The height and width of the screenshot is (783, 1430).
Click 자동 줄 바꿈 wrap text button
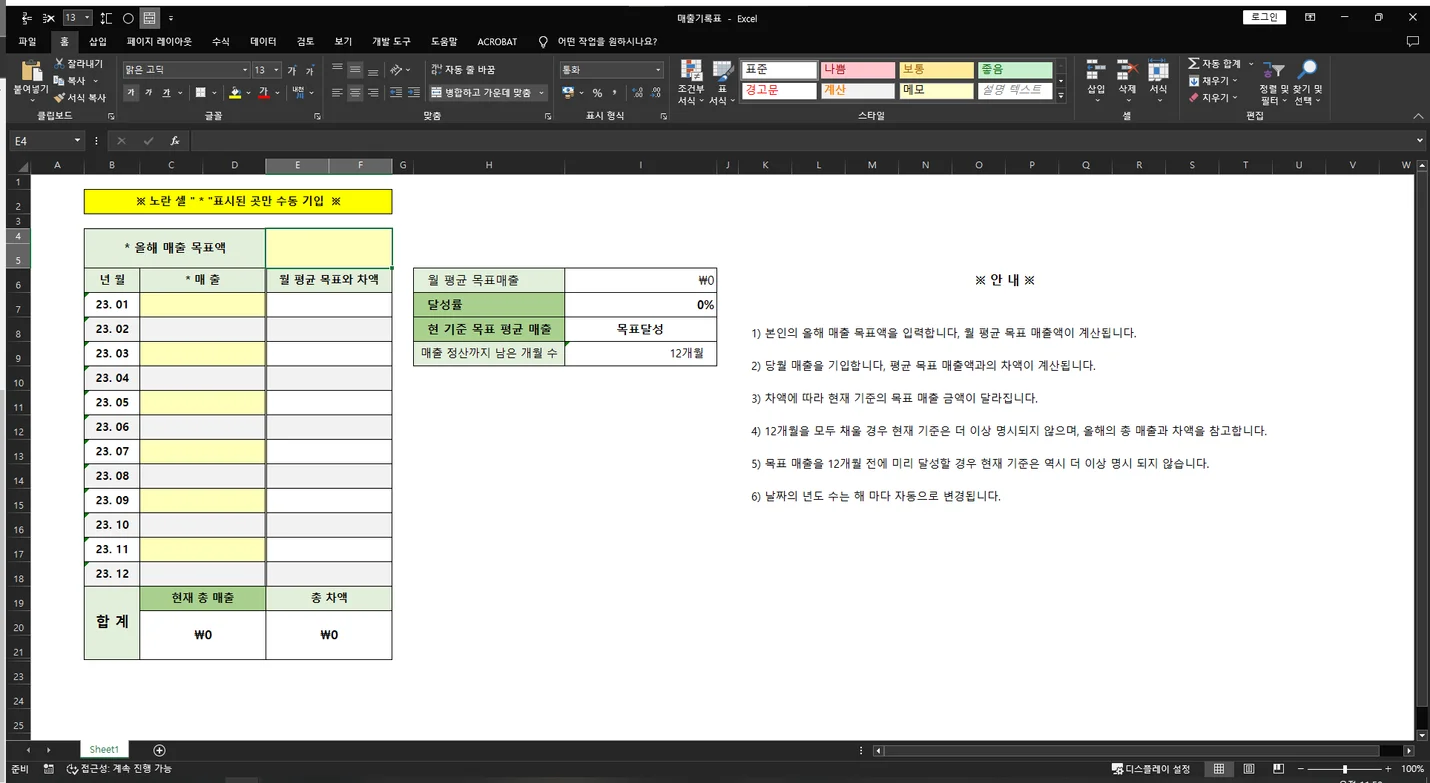[462, 70]
